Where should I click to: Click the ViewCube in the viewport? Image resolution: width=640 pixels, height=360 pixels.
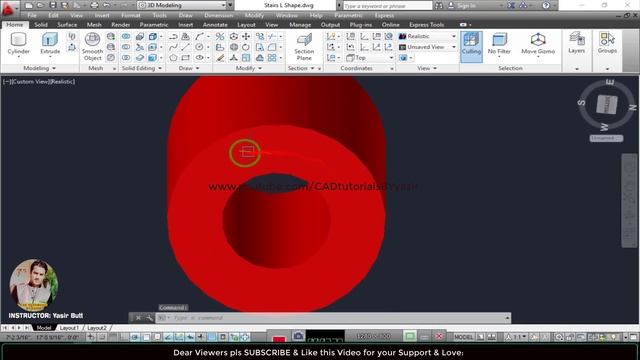tap(607, 104)
